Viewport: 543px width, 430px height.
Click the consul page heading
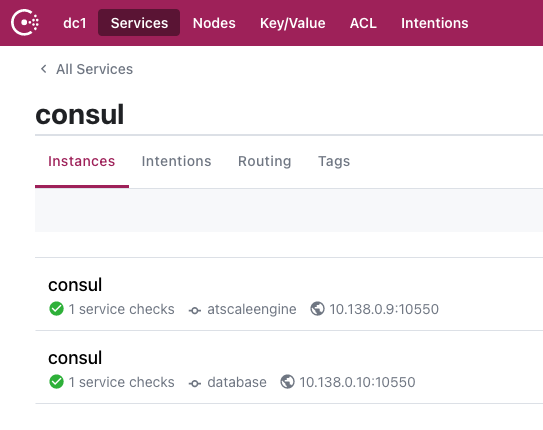pos(80,115)
